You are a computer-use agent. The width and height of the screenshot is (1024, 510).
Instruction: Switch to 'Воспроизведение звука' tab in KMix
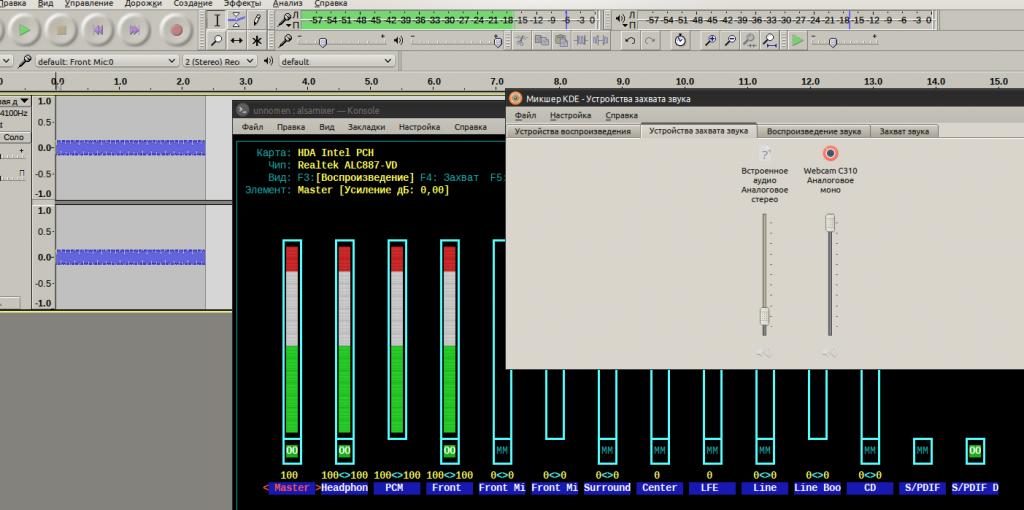coord(814,131)
